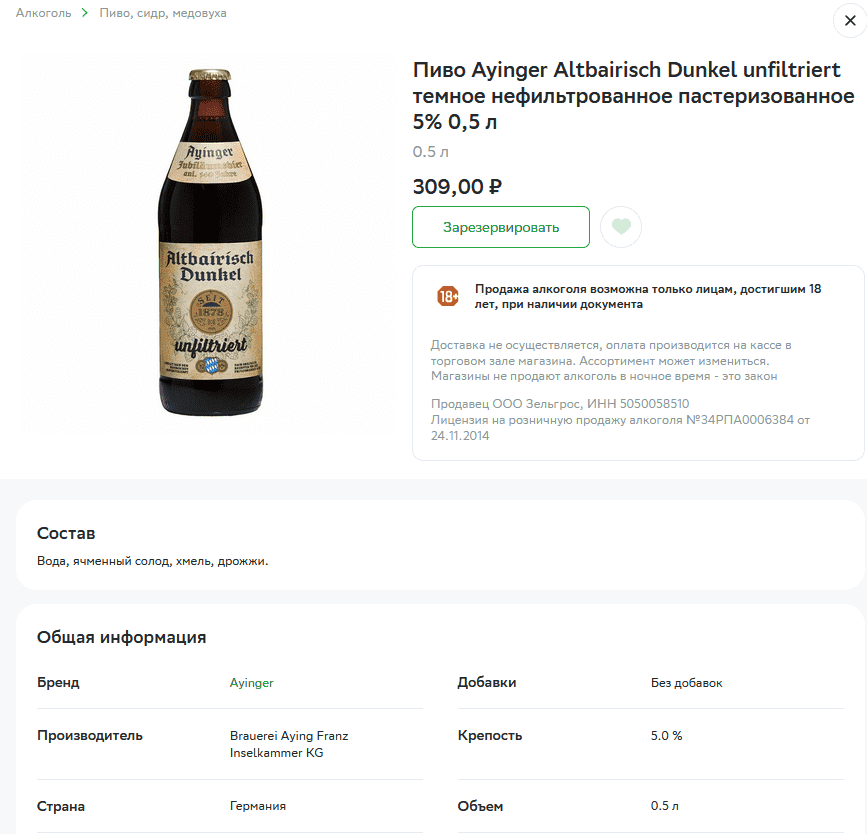Click the Производитель Brauerei Aying value
The image size is (867, 834).
click(289, 744)
